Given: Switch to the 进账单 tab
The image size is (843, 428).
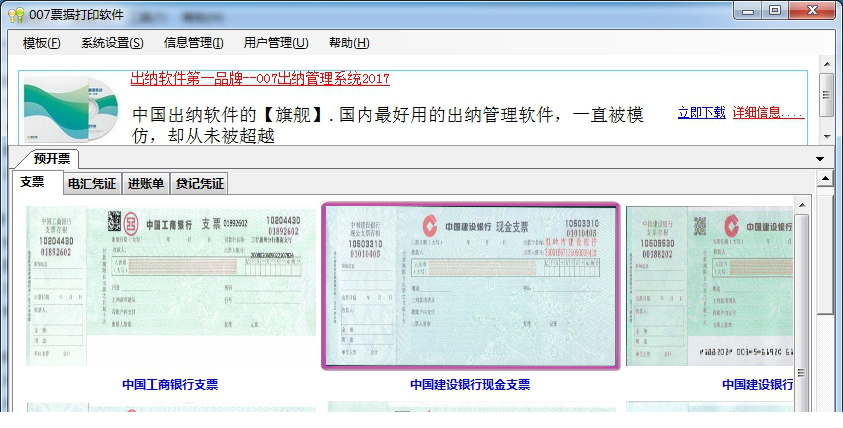Looking at the screenshot, I should [146, 184].
